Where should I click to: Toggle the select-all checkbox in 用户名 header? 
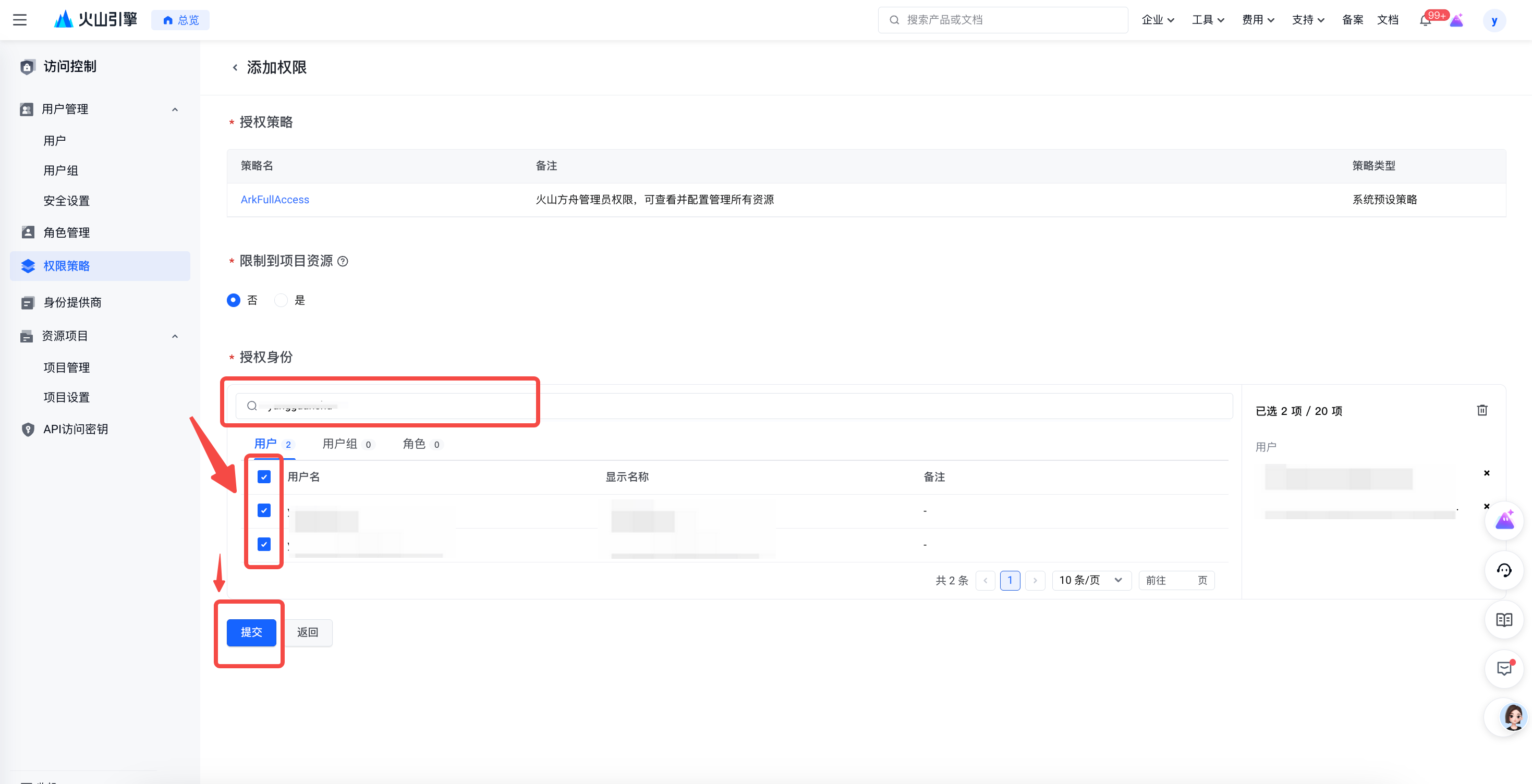click(x=264, y=476)
